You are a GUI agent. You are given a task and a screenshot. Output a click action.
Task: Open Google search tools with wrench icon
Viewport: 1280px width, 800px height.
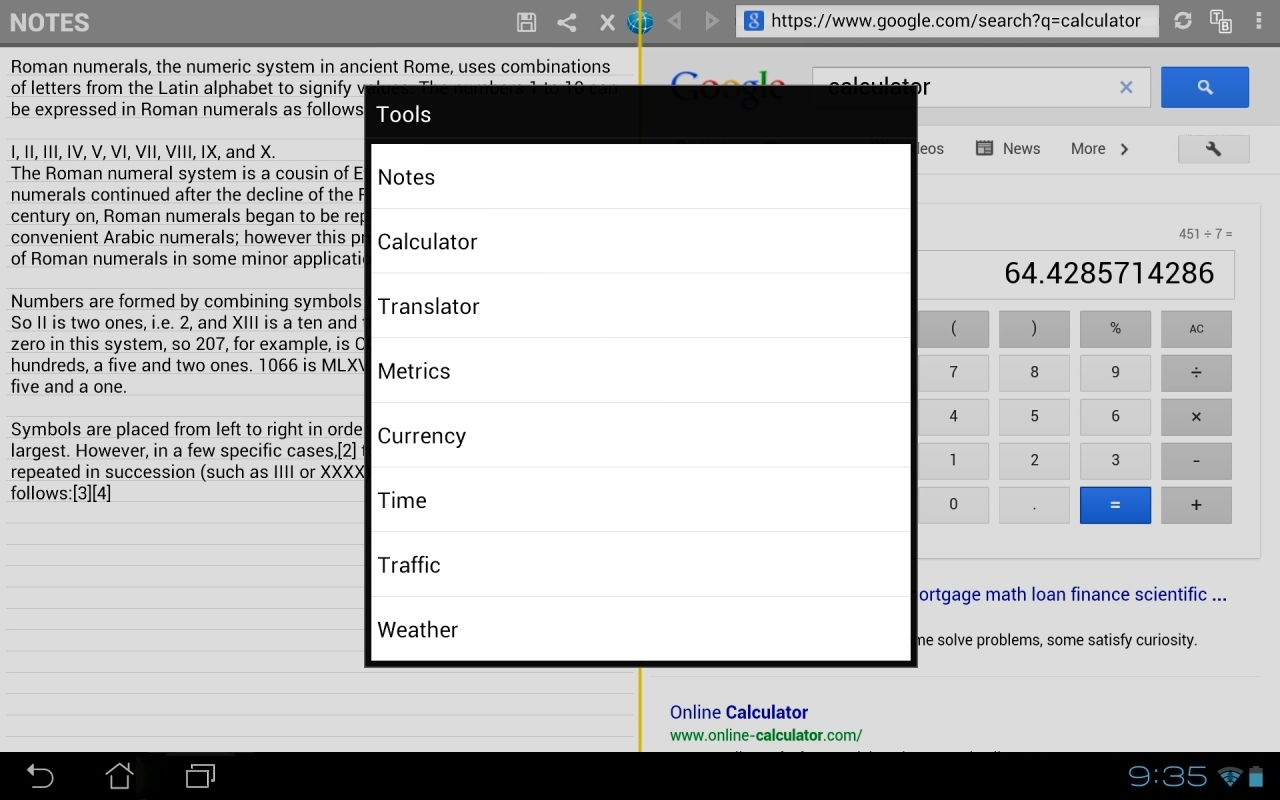click(x=1213, y=148)
